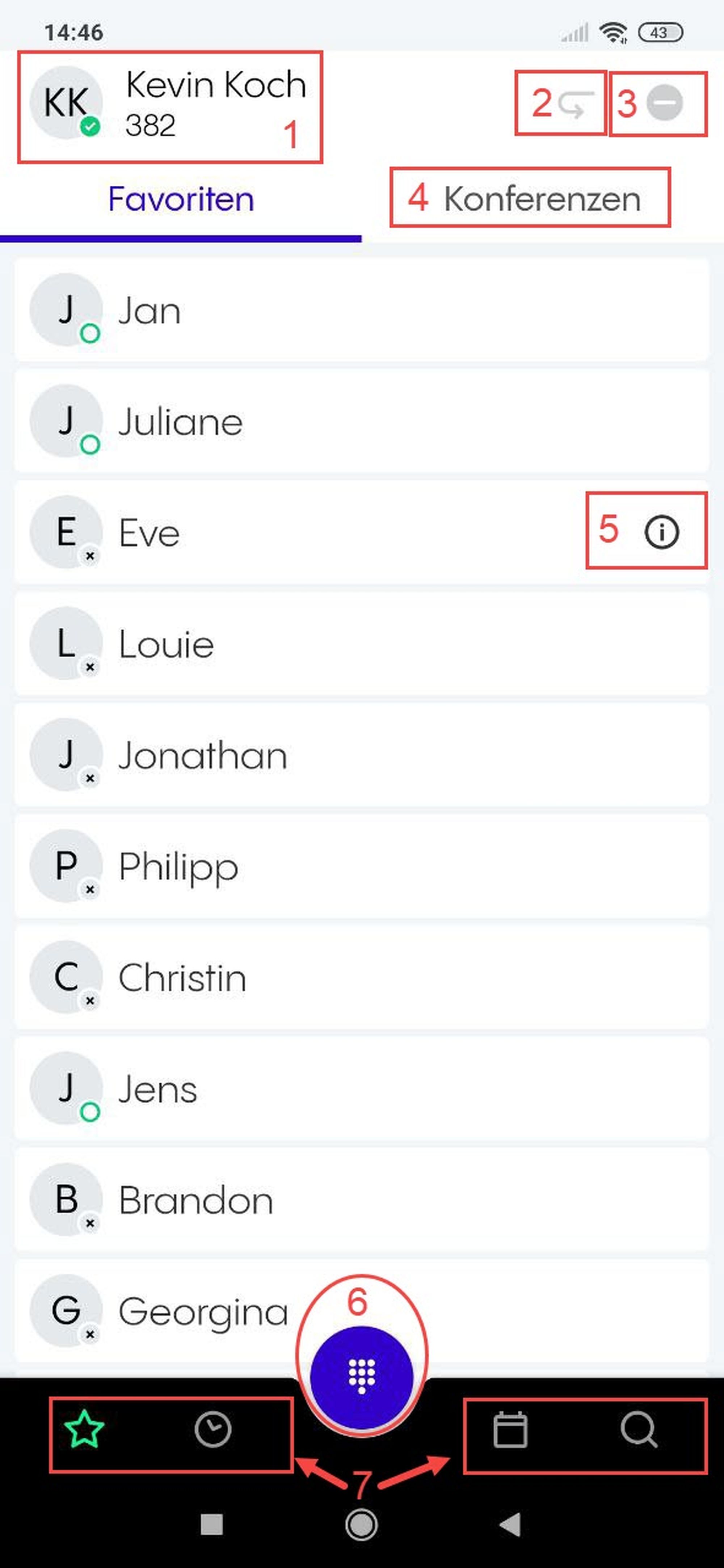Open the dial pad button
This screenshot has width=724, height=1568.
tap(362, 1377)
